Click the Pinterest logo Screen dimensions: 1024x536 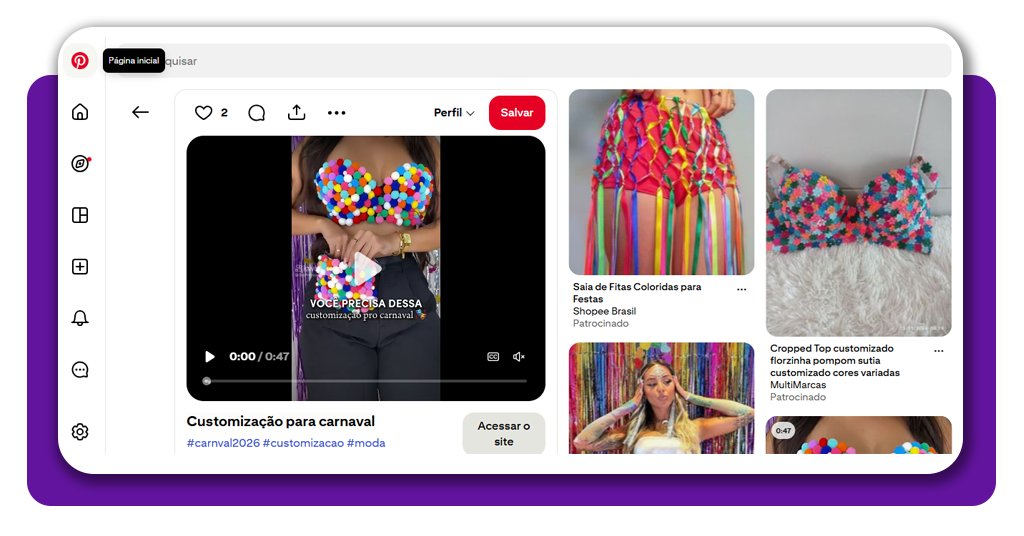click(x=80, y=61)
